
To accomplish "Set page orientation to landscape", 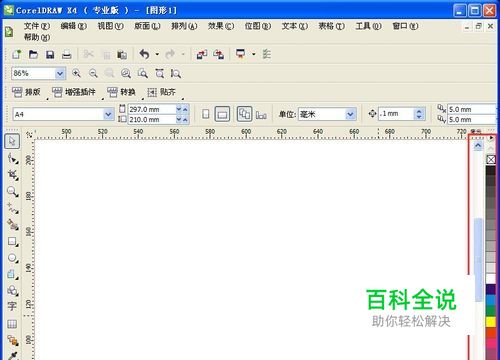I will pos(222,114).
